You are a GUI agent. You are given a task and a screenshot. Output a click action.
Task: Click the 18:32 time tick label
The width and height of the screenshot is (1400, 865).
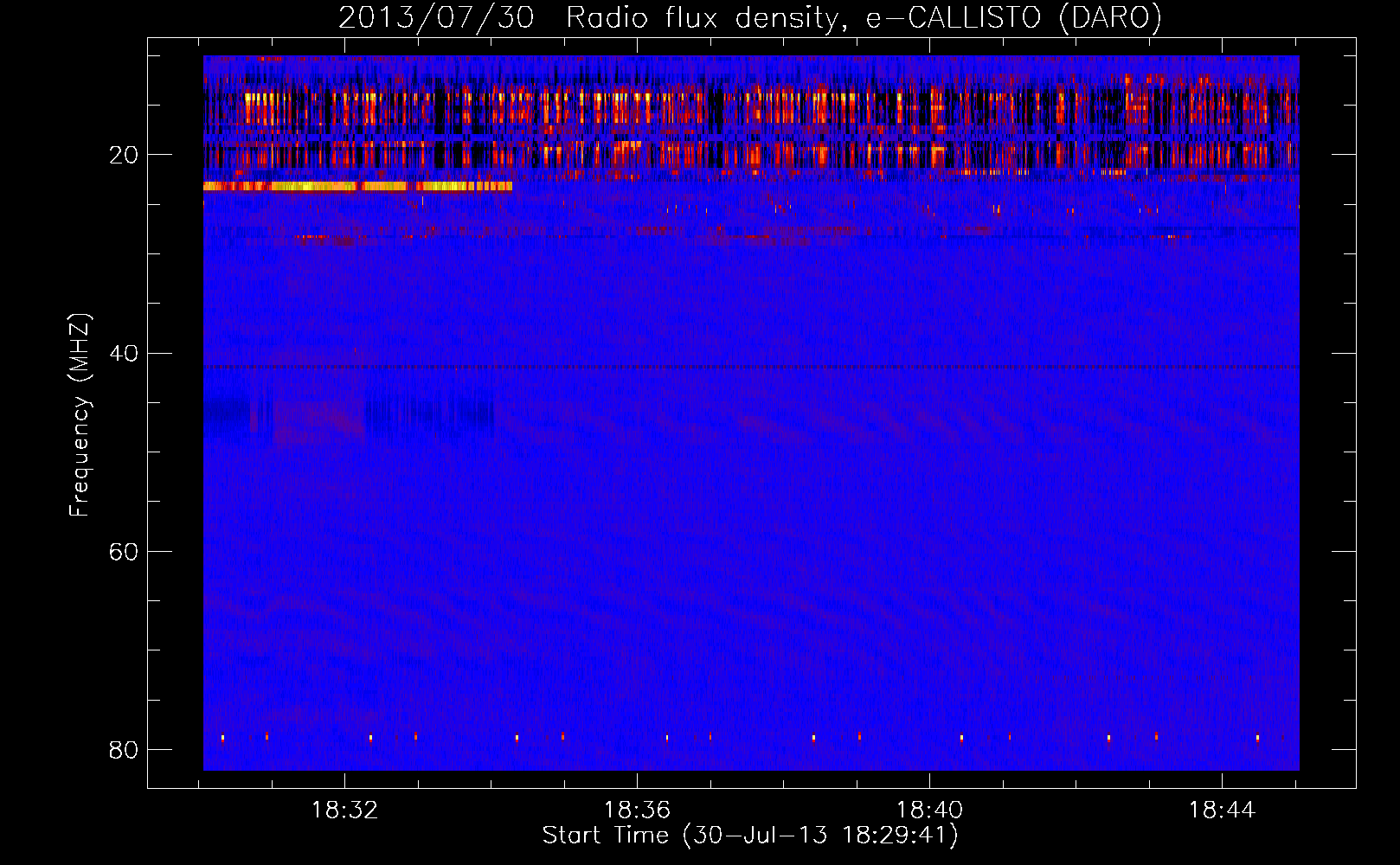click(x=344, y=810)
